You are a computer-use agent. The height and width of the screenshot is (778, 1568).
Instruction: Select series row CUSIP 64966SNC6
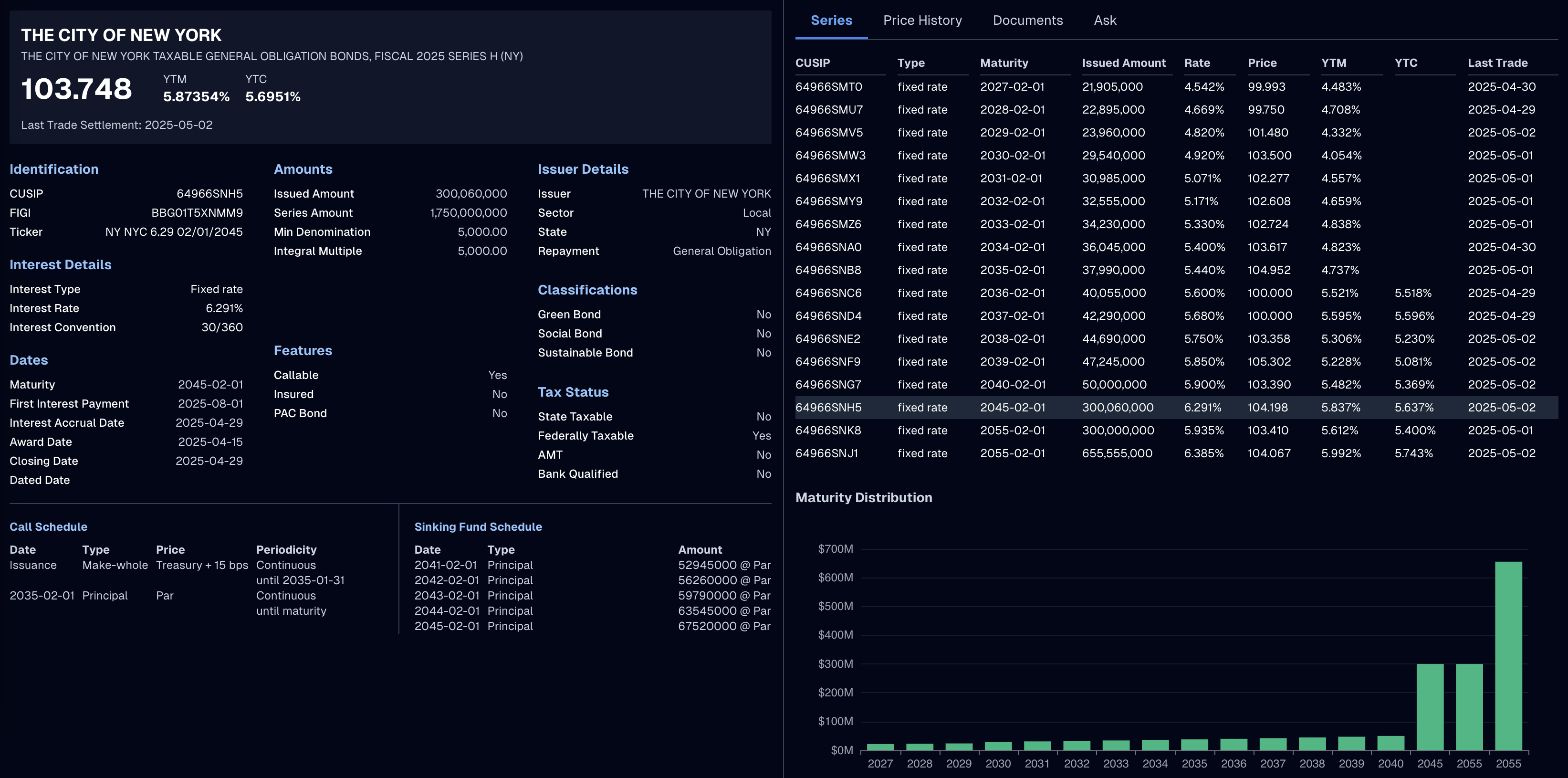tap(1176, 293)
